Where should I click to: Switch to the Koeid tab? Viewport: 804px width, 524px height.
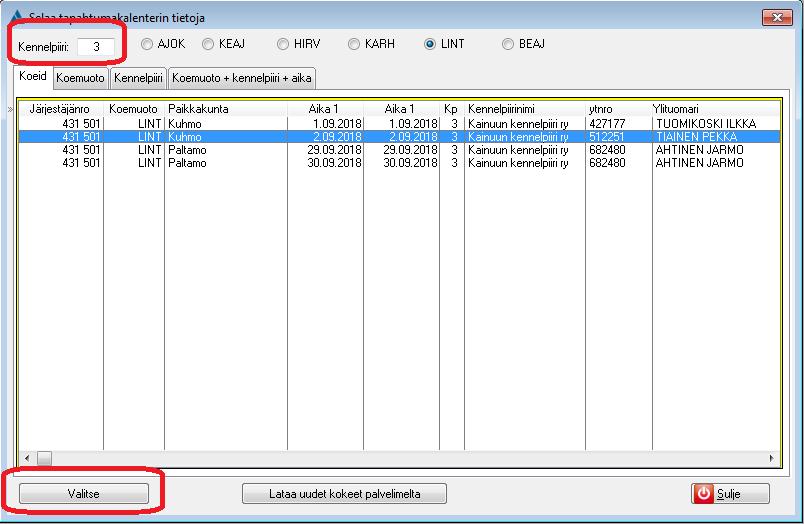33,76
